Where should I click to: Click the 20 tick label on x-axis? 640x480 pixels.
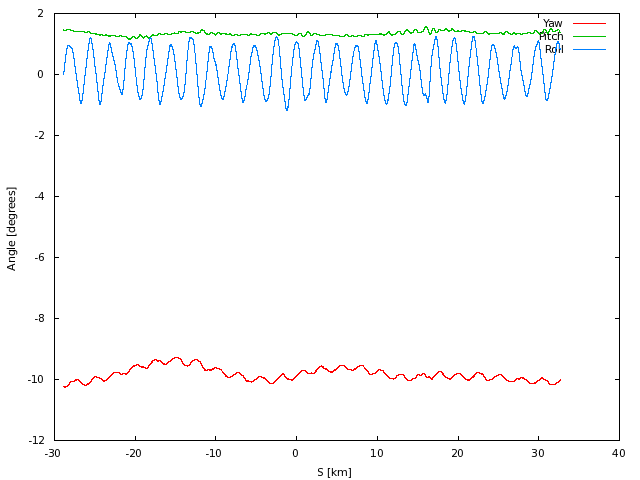[x=457, y=454]
